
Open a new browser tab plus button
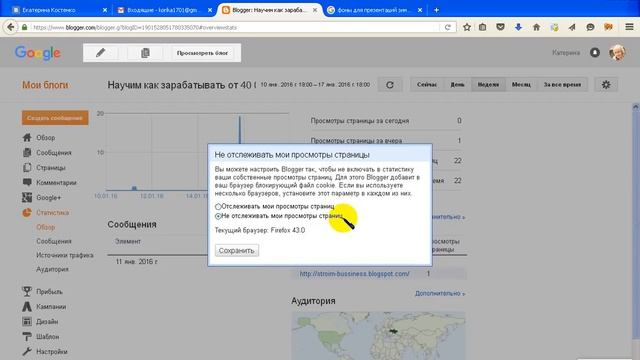pos(436,10)
